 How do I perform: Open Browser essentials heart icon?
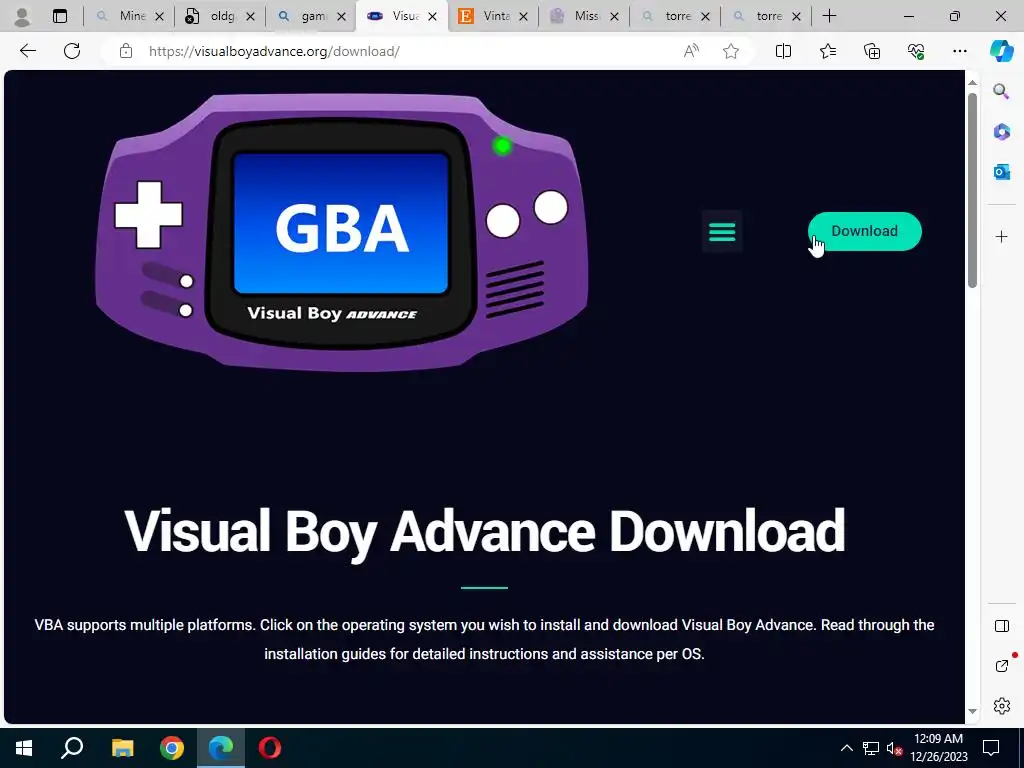916,51
